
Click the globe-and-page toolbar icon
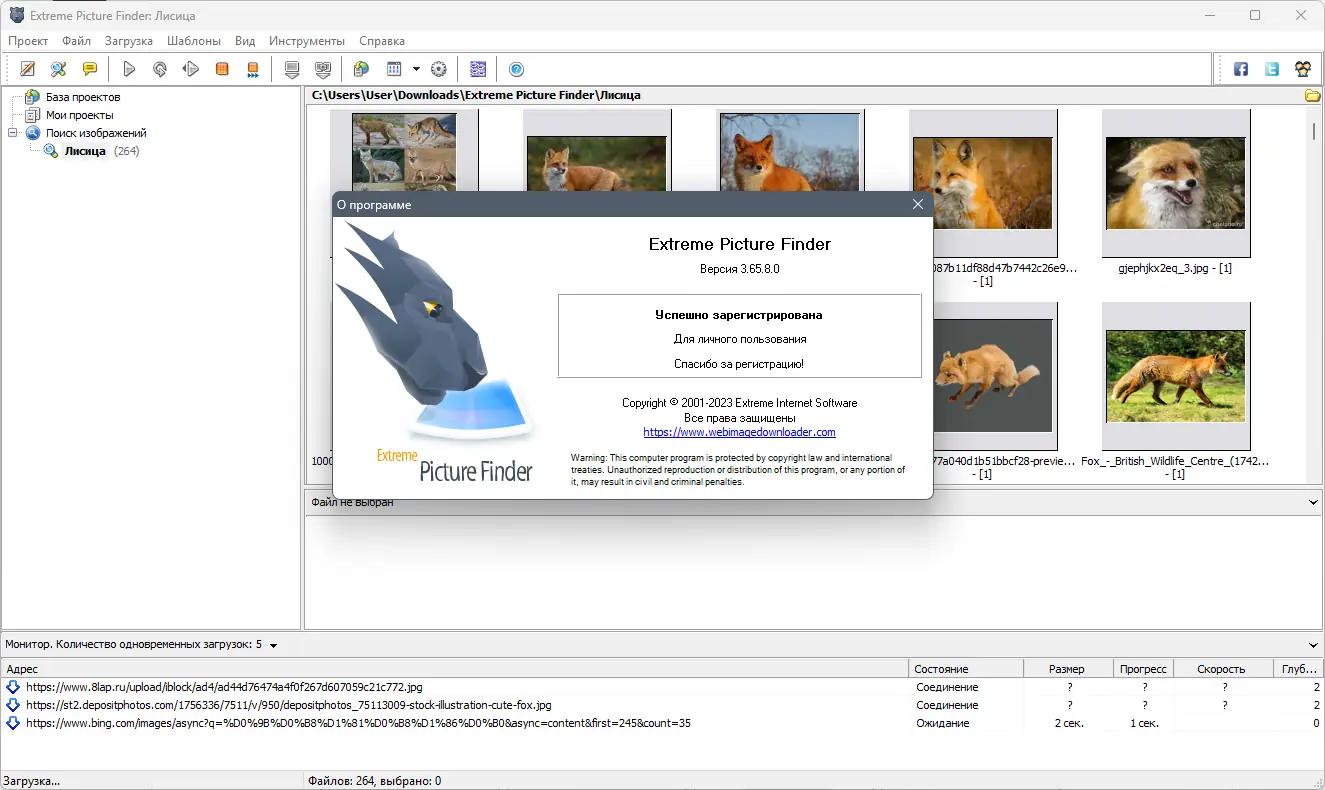point(361,69)
